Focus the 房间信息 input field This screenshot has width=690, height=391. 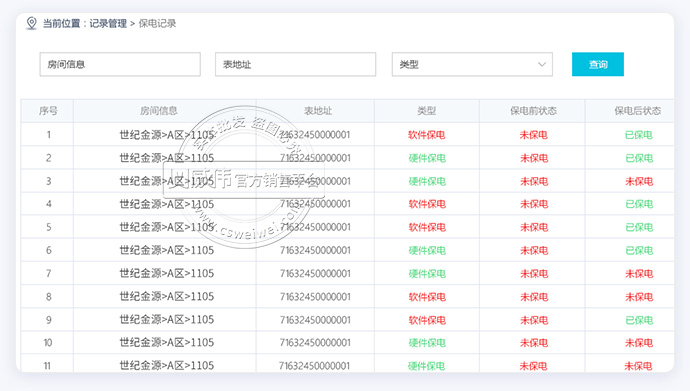click(120, 64)
